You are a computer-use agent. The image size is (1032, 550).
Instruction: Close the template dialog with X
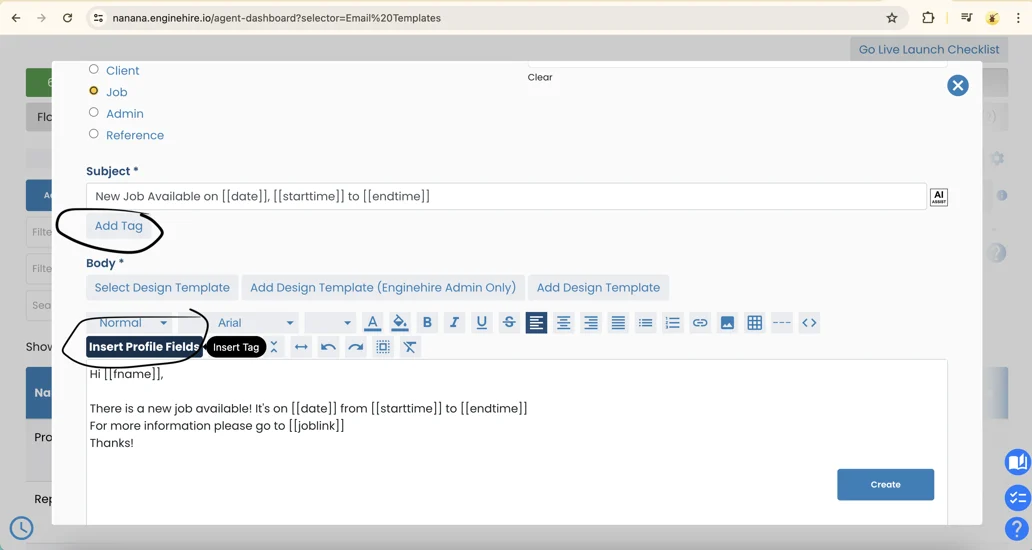(x=958, y=85)
